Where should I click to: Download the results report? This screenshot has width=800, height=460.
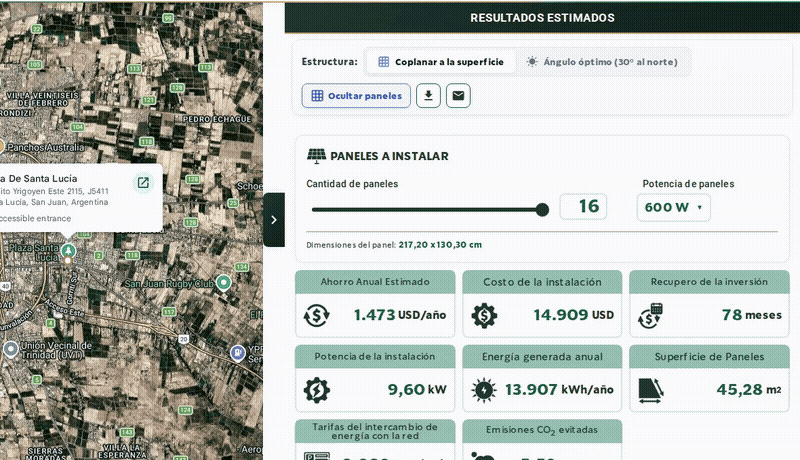click(x=429, y=96)
